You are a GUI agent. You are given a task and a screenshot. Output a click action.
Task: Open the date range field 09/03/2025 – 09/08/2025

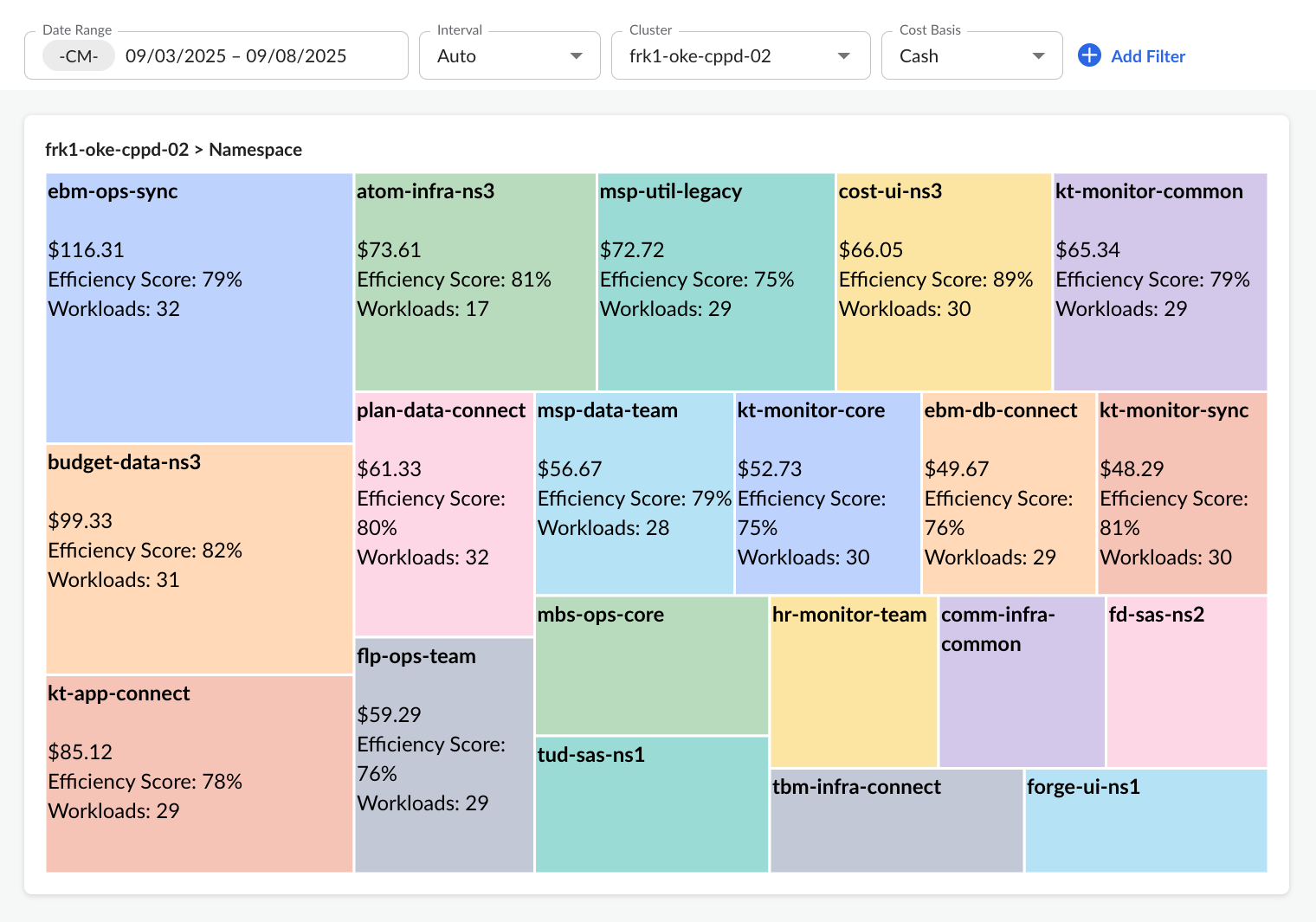235,56
